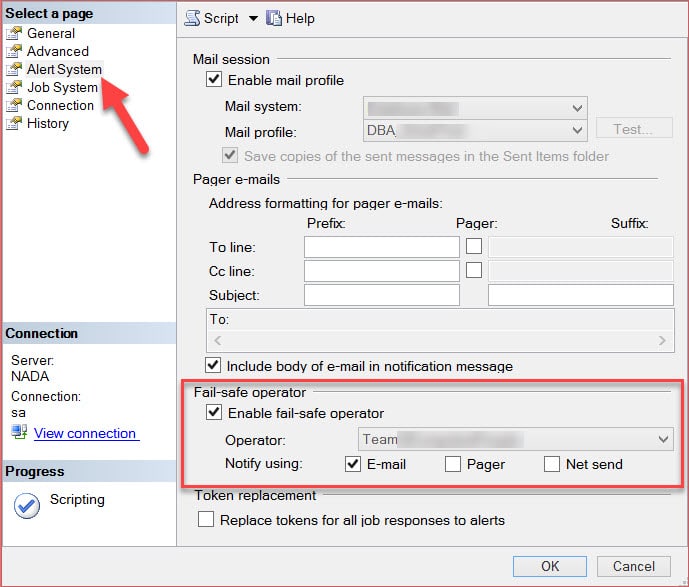Toggle the Cc line Pager checkbox
This screenshot has height=587, width=689.
(474, 270)
